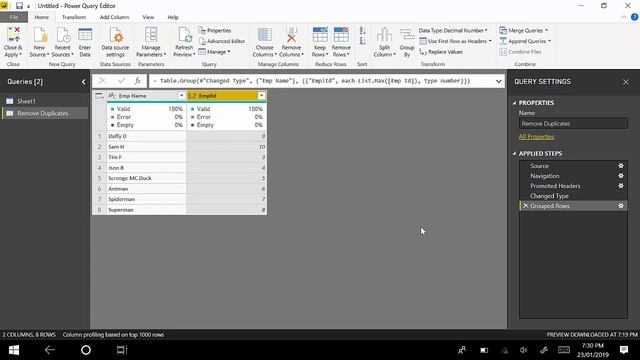Click the taskbar back arrow
This screenshot has height=360, width=640.
point(50,350)
